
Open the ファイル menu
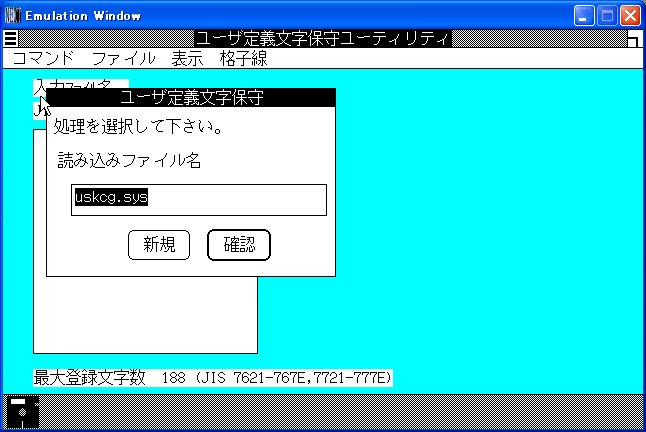pos(123,59)
